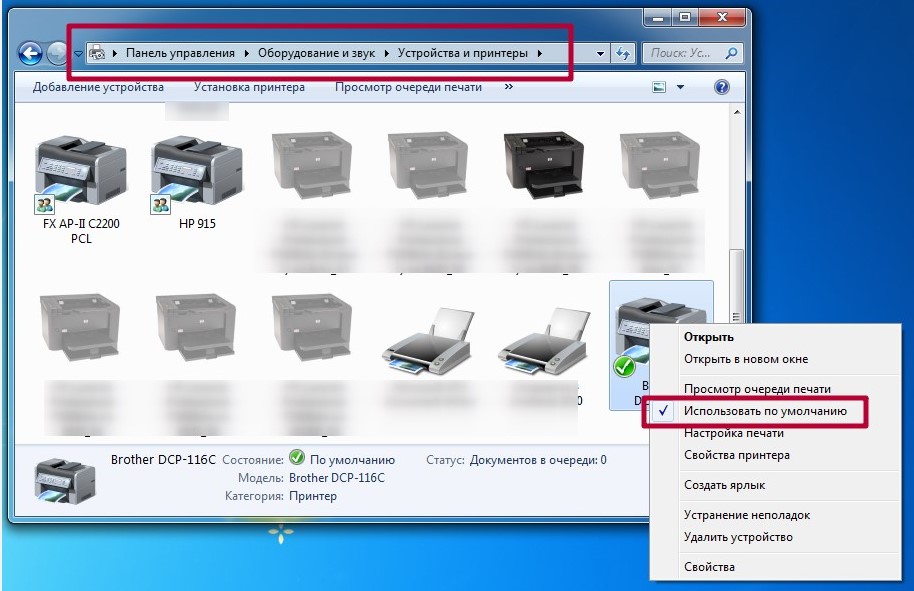Screen dimensions: 914x591
Task: Click the views icon on the toolbar
Action: click(661, 86)
